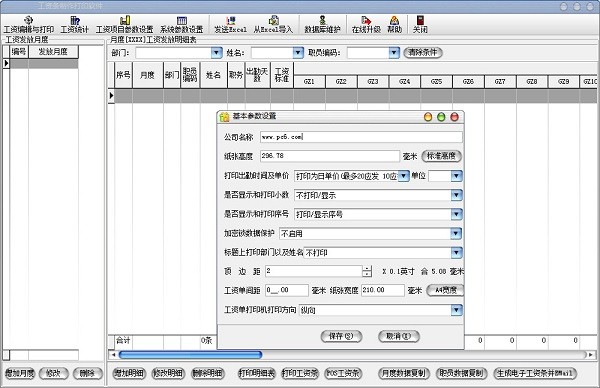Viewport: 600px width, 388px height.
Task: Click the 公司名称 input field
Action: pyautogui.click(x=361, y=137)
